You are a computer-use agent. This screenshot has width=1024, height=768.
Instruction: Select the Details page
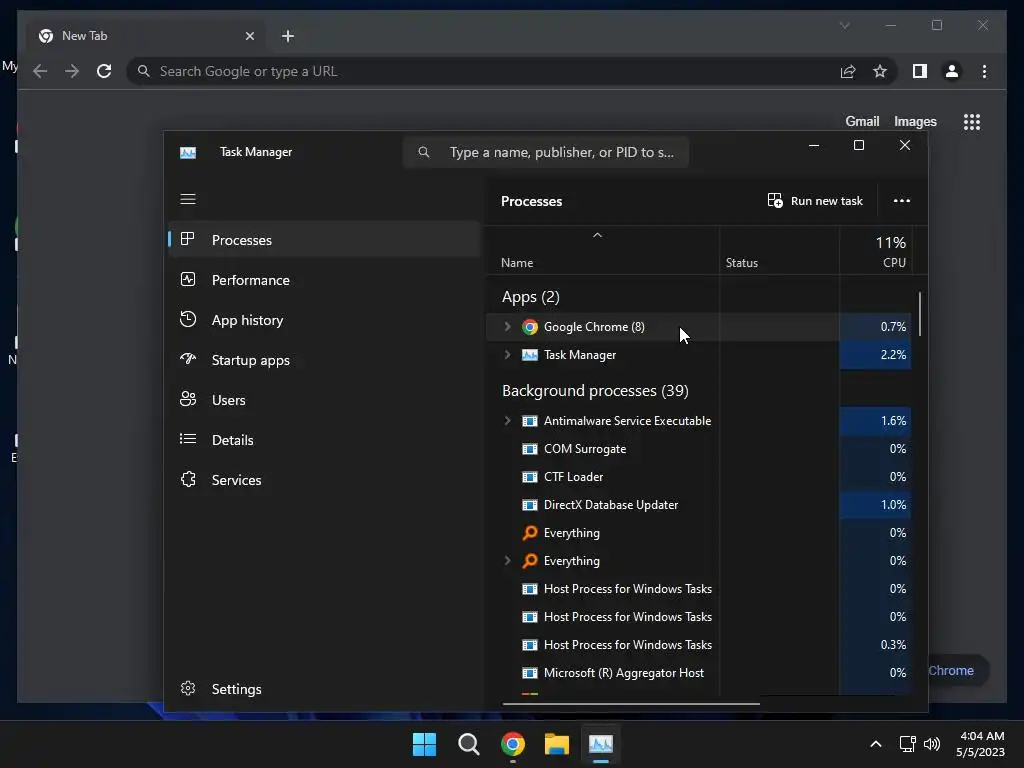pos(325,440)
